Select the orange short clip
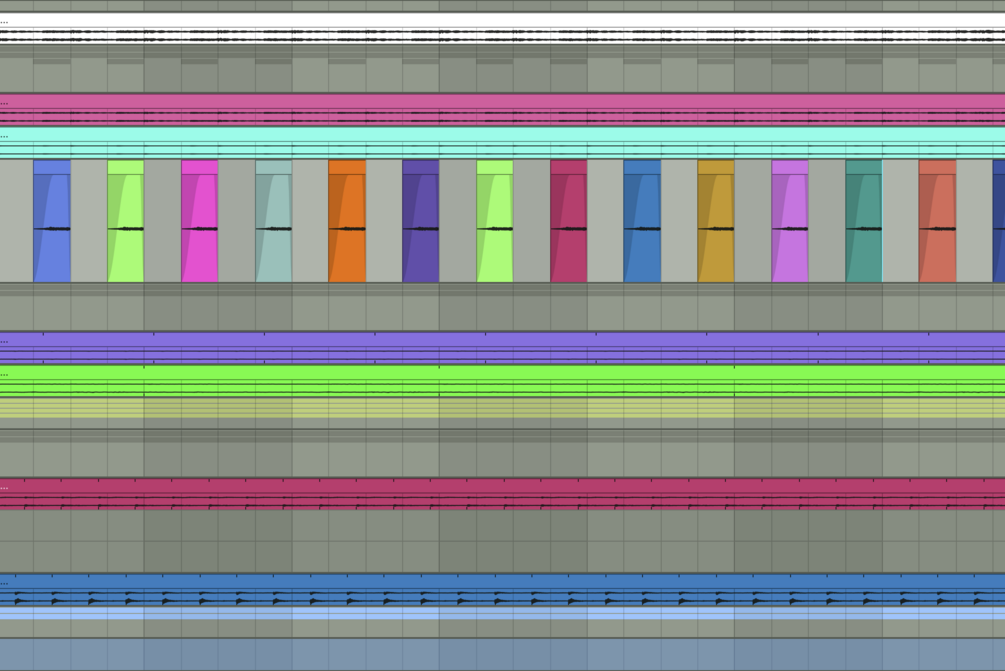1005x671 pixels. click(x=347, y=221)
